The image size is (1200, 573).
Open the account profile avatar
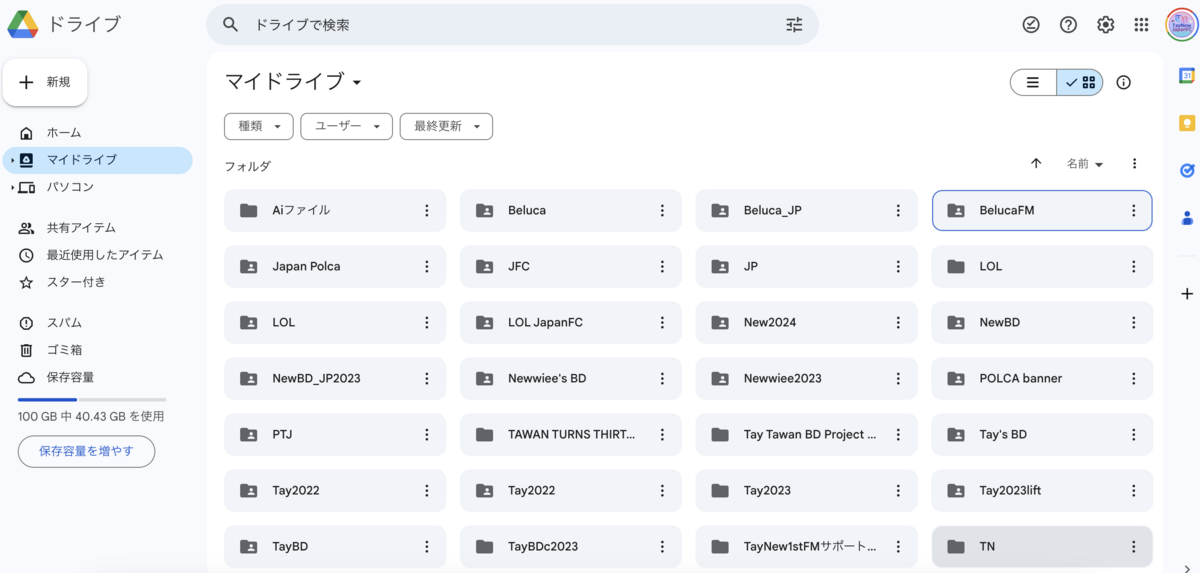tap(1181, 25)
